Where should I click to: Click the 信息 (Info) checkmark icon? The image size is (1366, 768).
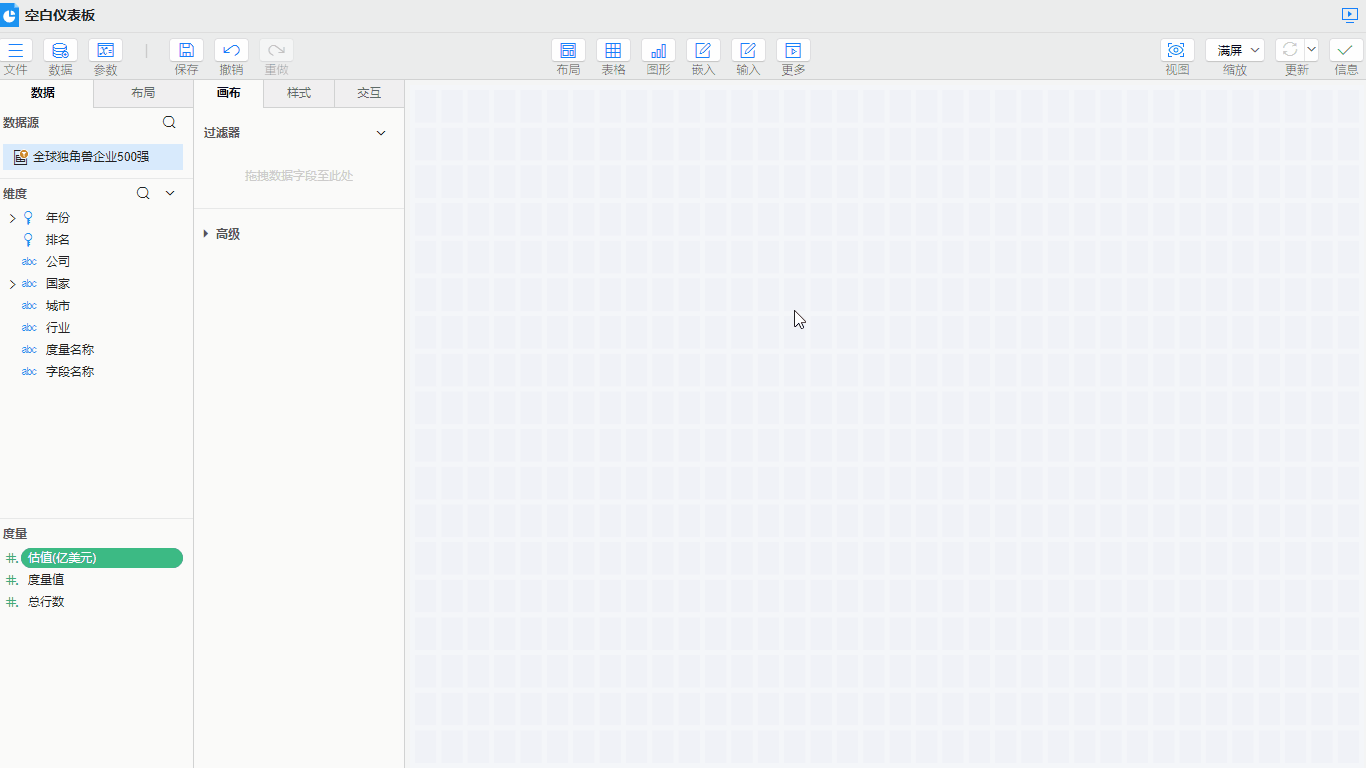1346,50
